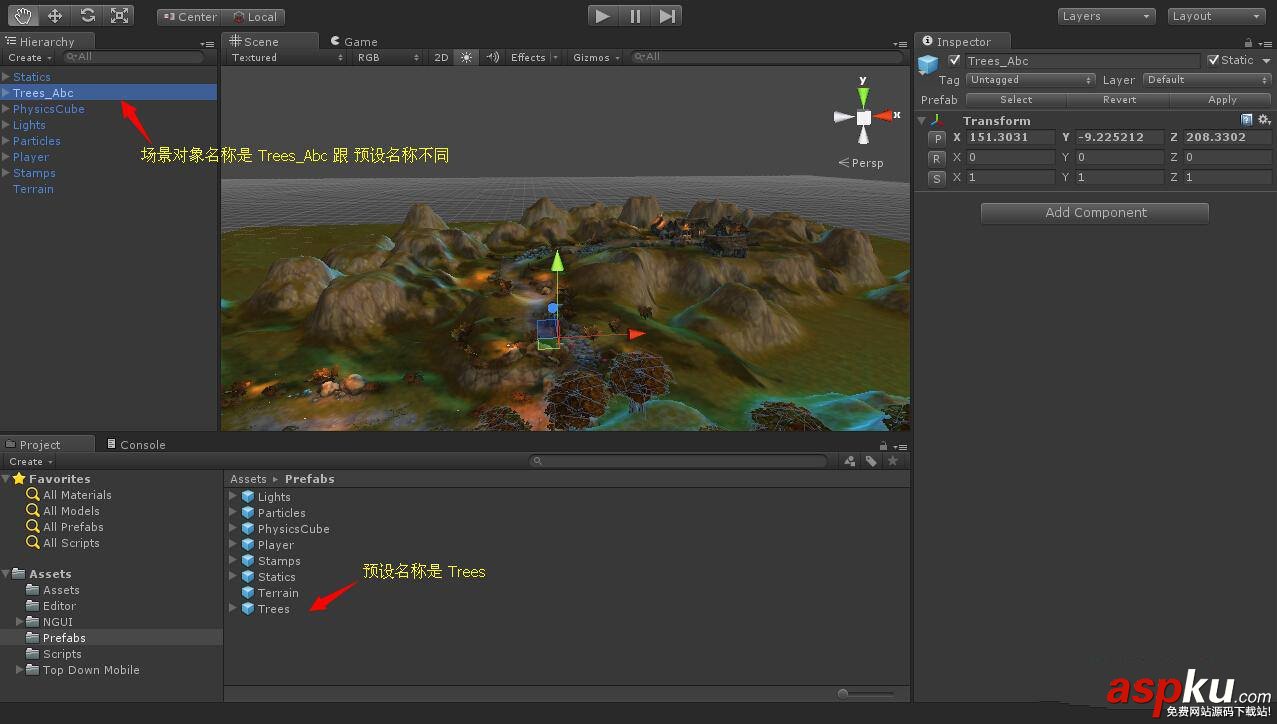Select the Move tool in toolbar
Viewport: 1277px width, 724px height.
click(55, 15)
